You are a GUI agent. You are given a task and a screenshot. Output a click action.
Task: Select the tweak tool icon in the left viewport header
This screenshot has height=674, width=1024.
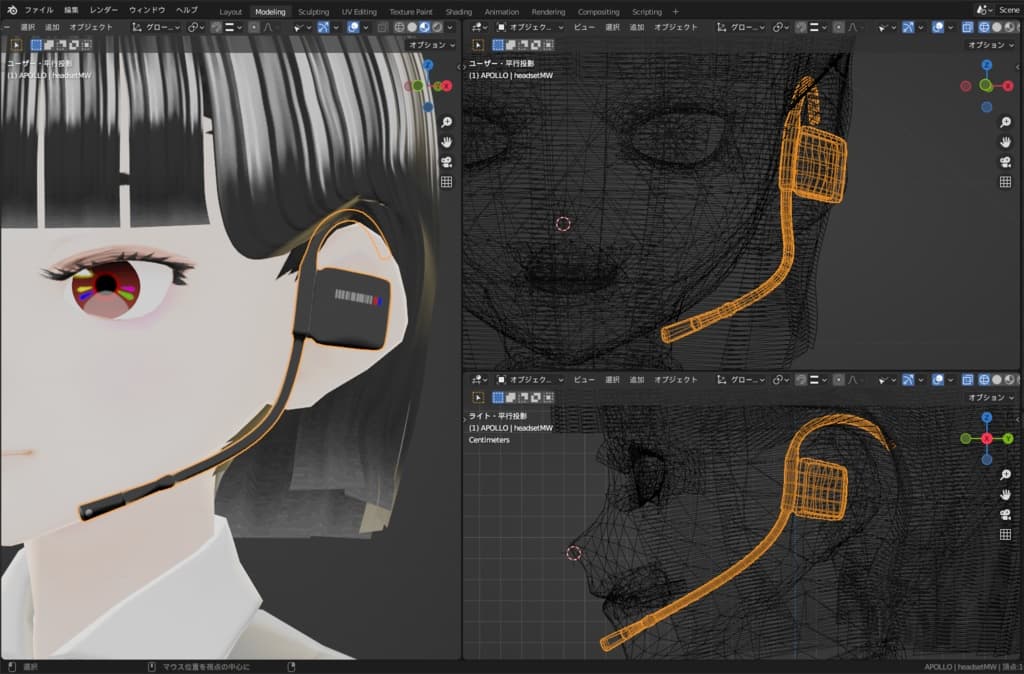[17, 44]
